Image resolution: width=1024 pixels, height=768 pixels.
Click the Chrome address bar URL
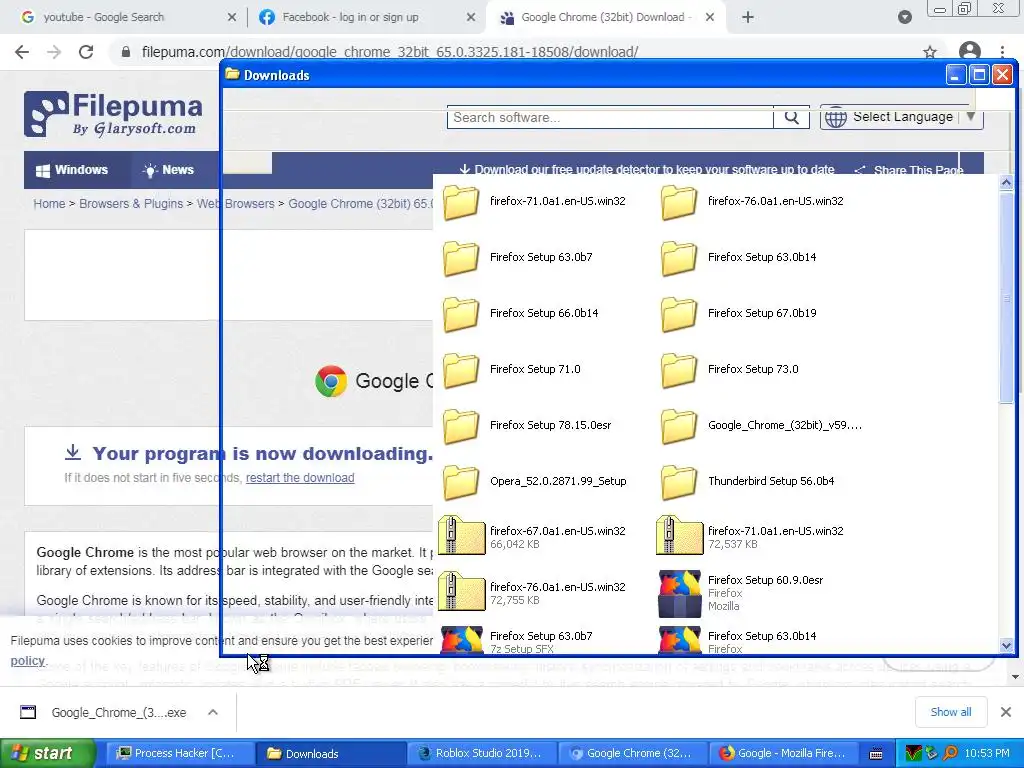point(390,52)
